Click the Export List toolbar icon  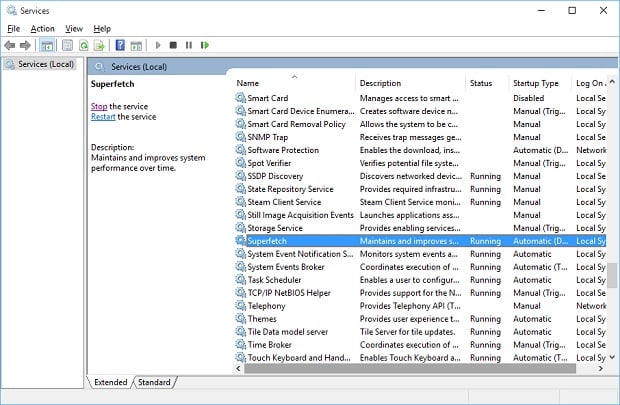coord(99,45)
